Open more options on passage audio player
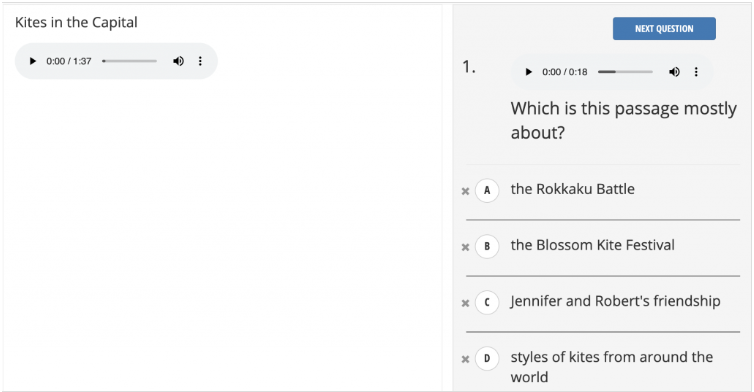754x392 pixels. click(x=200, y=61)
